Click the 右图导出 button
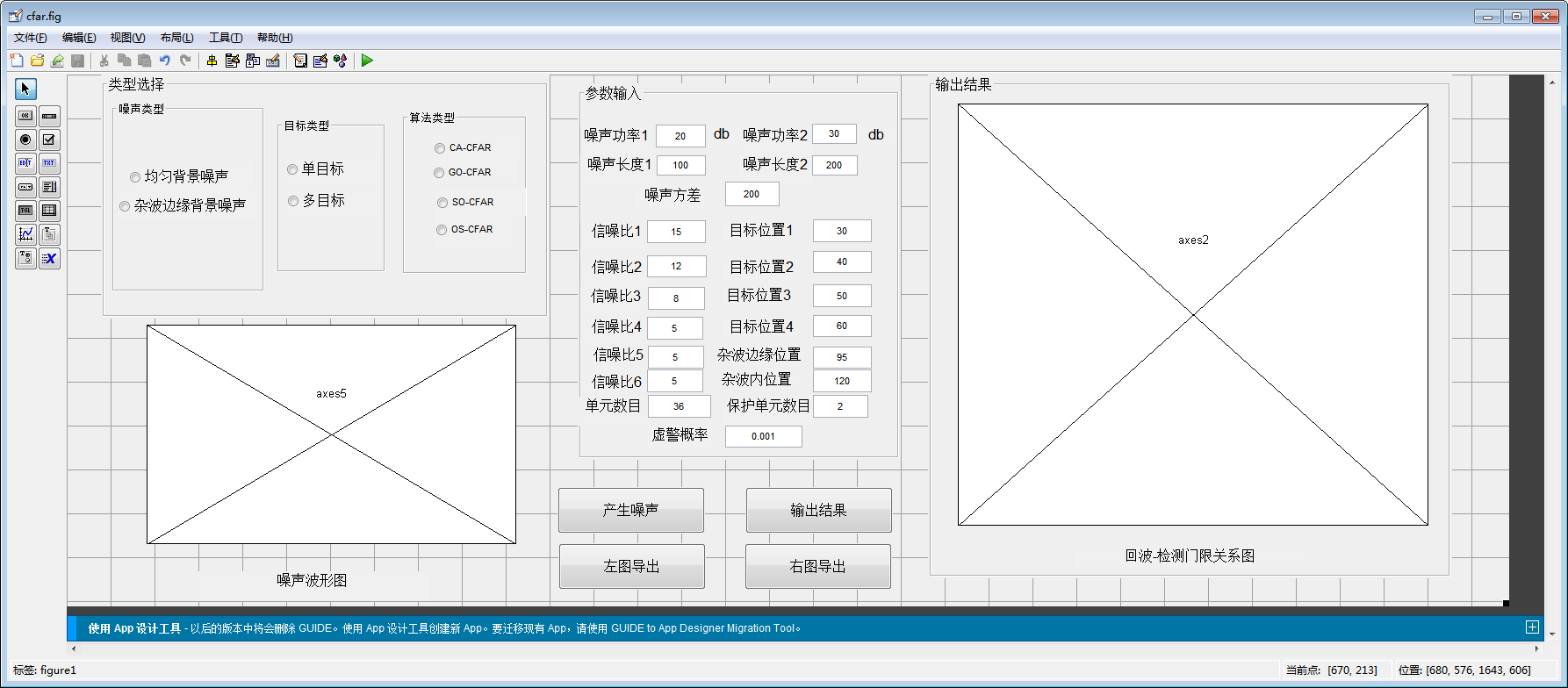Screen dimensions: 1568x688 818,566
